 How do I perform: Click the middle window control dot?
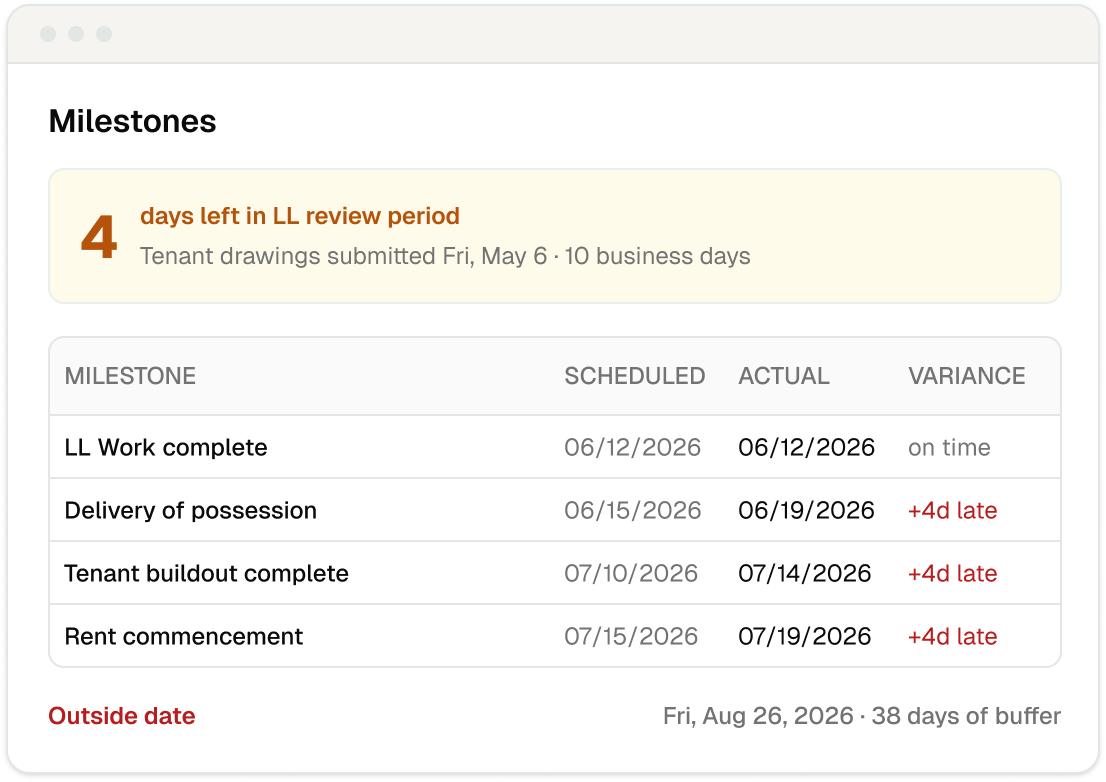(x=76, y=34)
